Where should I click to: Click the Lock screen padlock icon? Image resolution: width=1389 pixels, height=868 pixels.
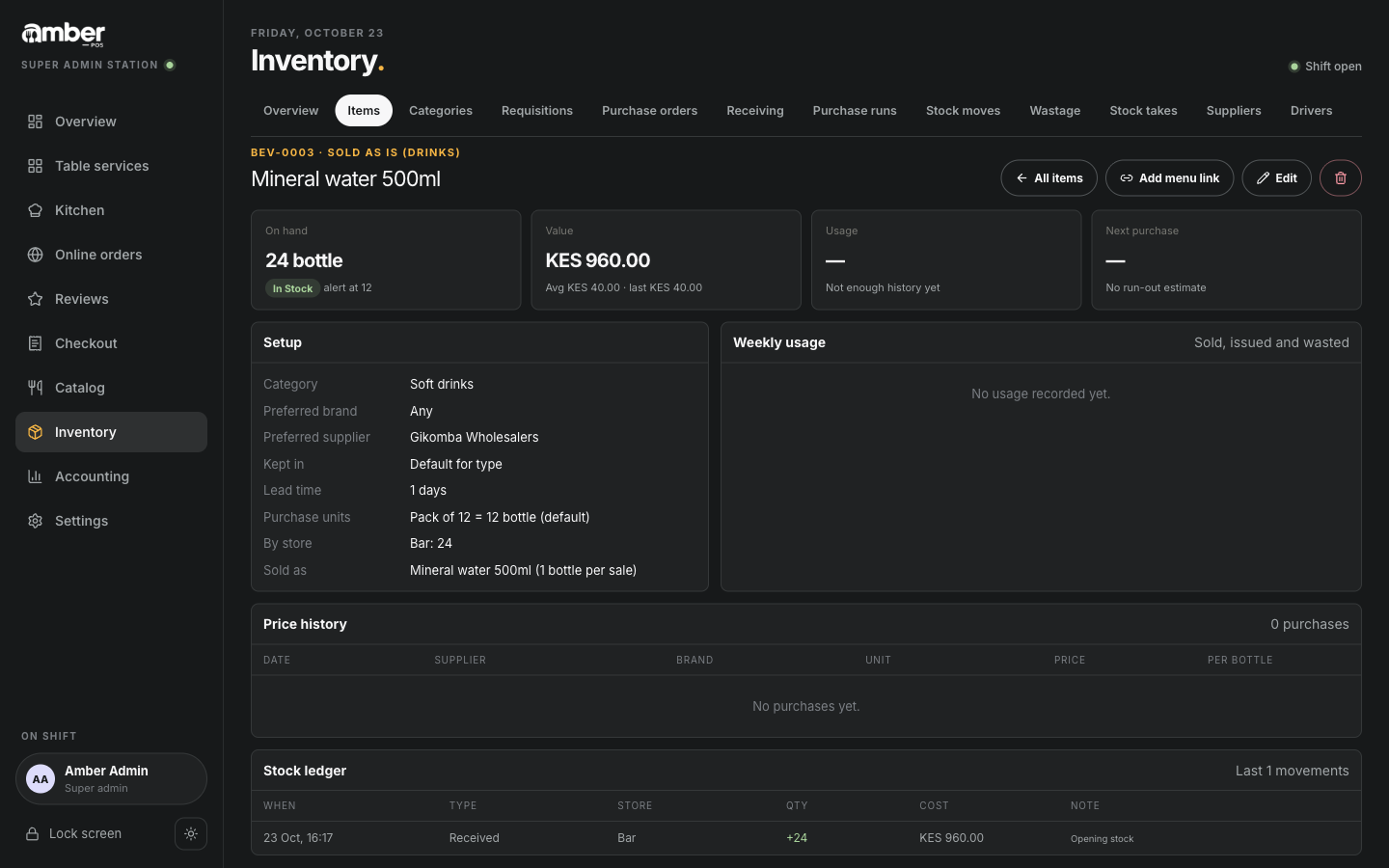click(32, 834)
